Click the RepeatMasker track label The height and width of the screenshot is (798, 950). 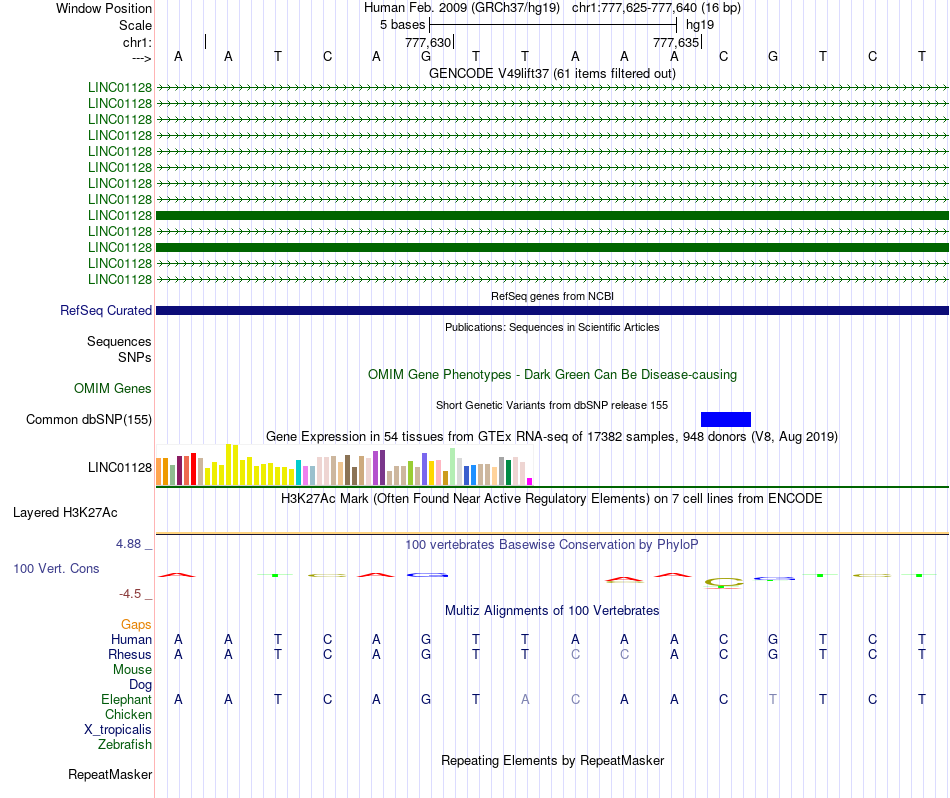point(110,774)
